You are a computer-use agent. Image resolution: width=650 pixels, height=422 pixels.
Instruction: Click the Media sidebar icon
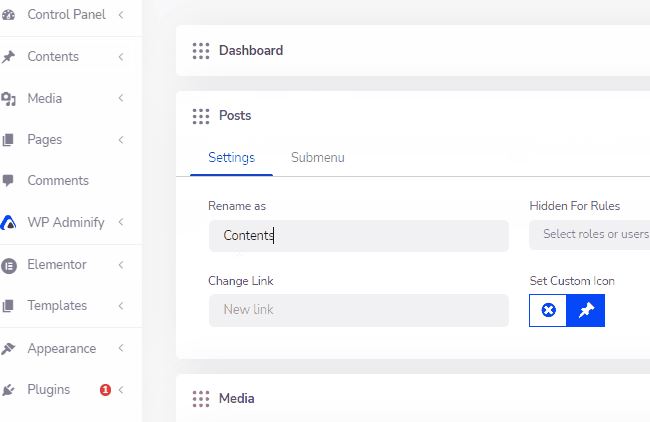coord(8,99)
